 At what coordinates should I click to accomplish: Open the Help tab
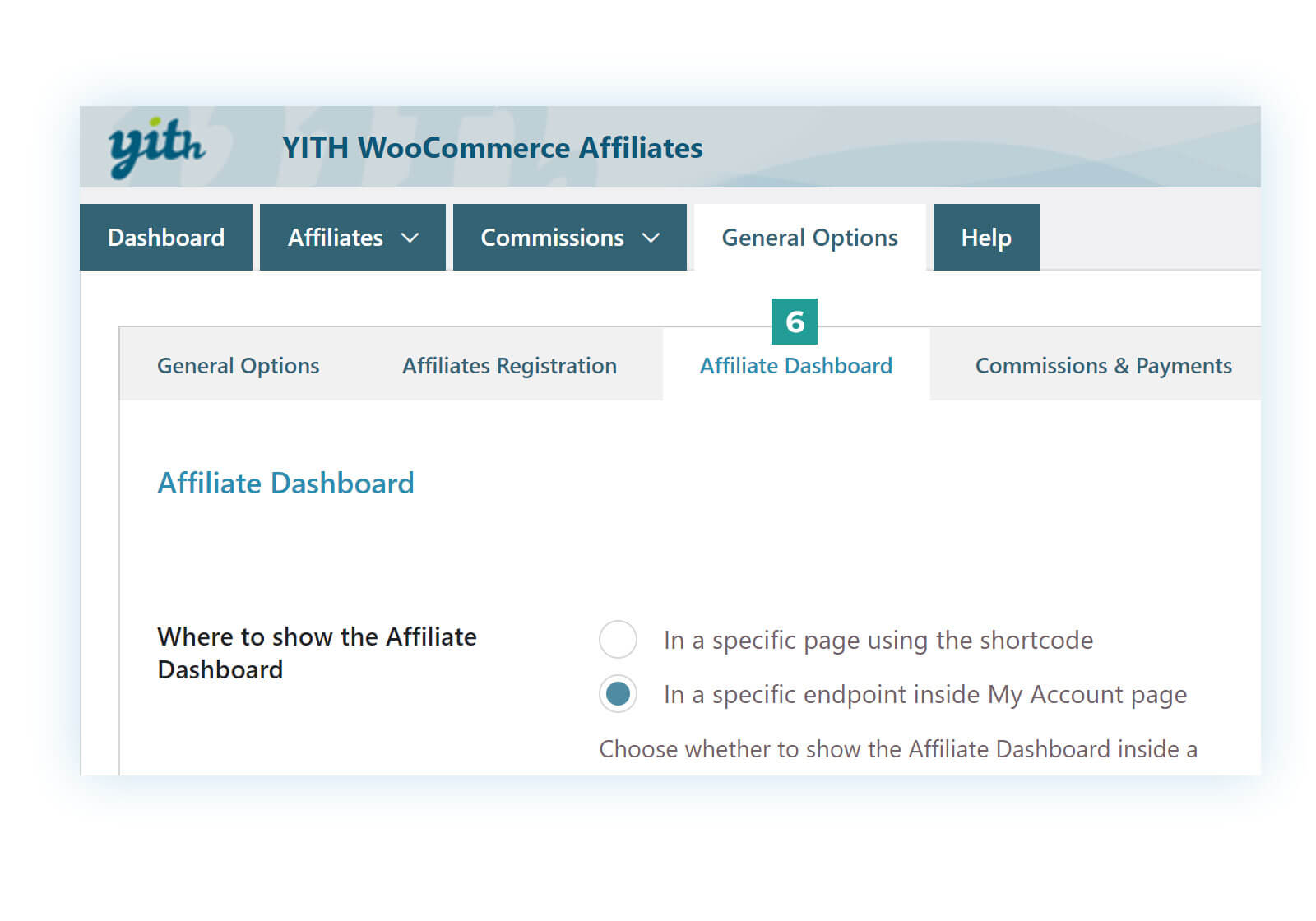pyautogui.click(x=986, y=237)
